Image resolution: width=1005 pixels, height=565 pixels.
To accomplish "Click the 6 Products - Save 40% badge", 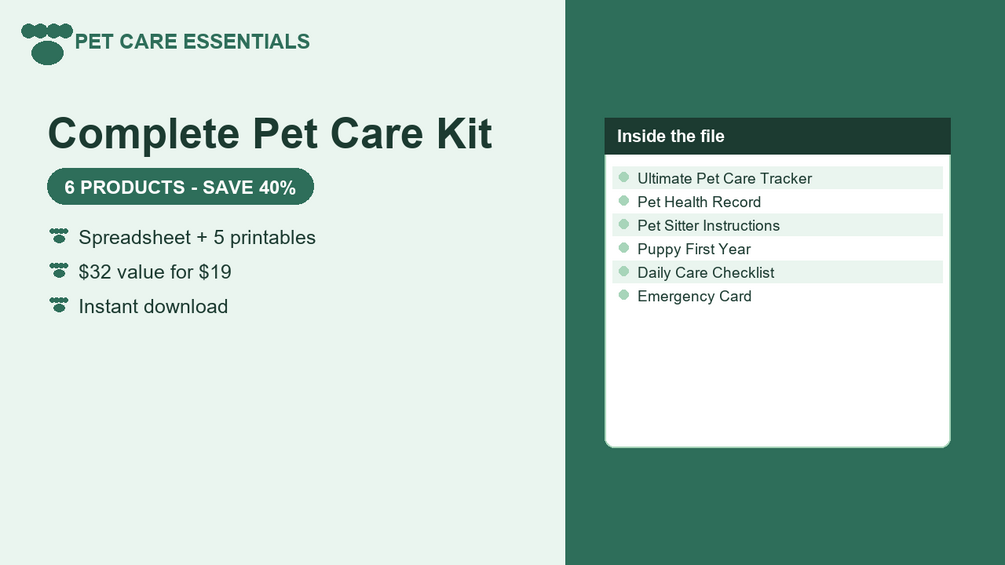I will 180,186.
